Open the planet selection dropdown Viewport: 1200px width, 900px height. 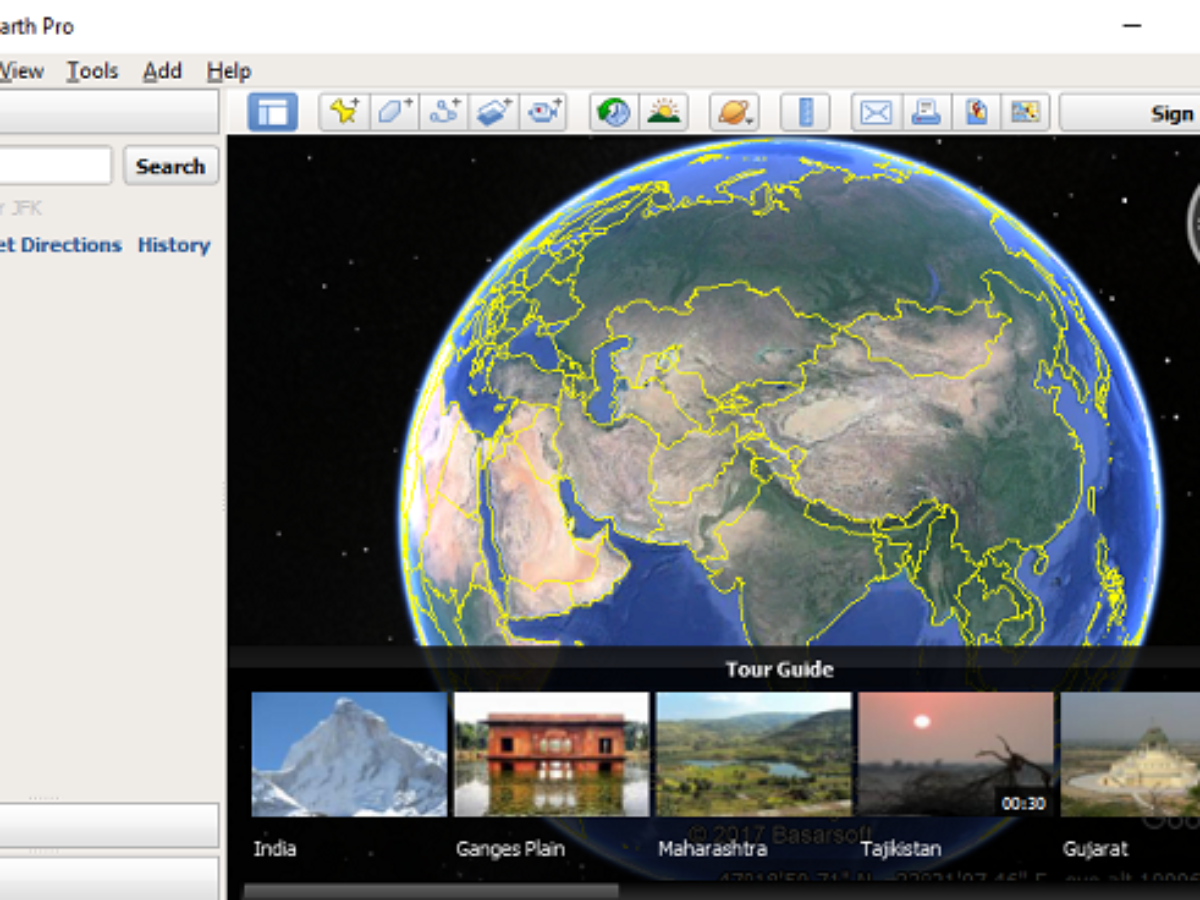(x=734, y=112)
